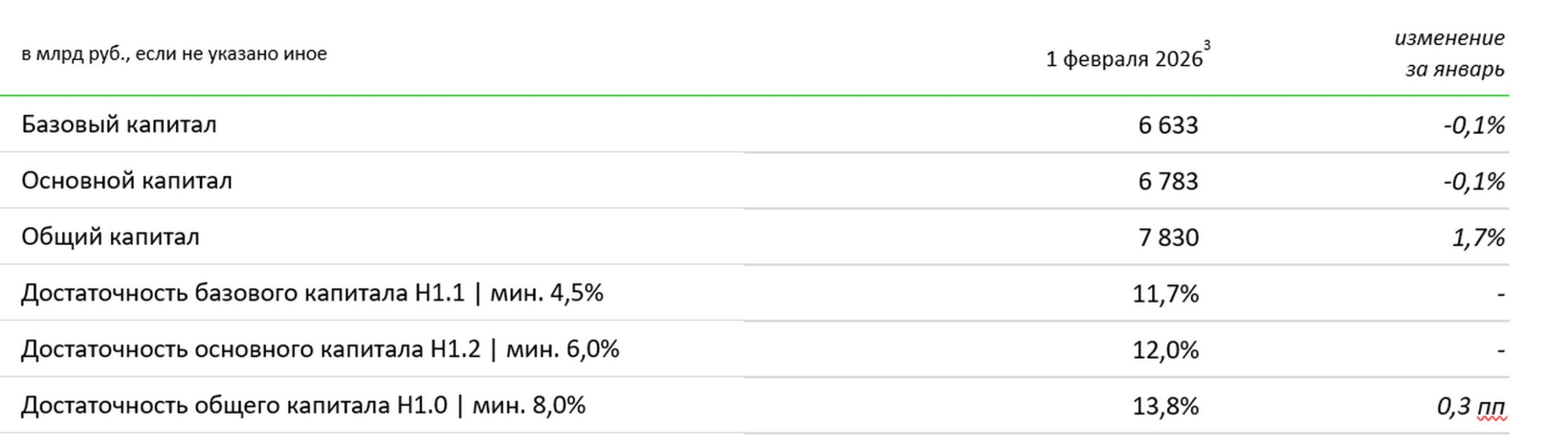The height and width of the screenshot is (447, 1568).
Task: Click the -0,1% change for Основной капитал
Action: pyautogui.click(x=1474, y=182)
